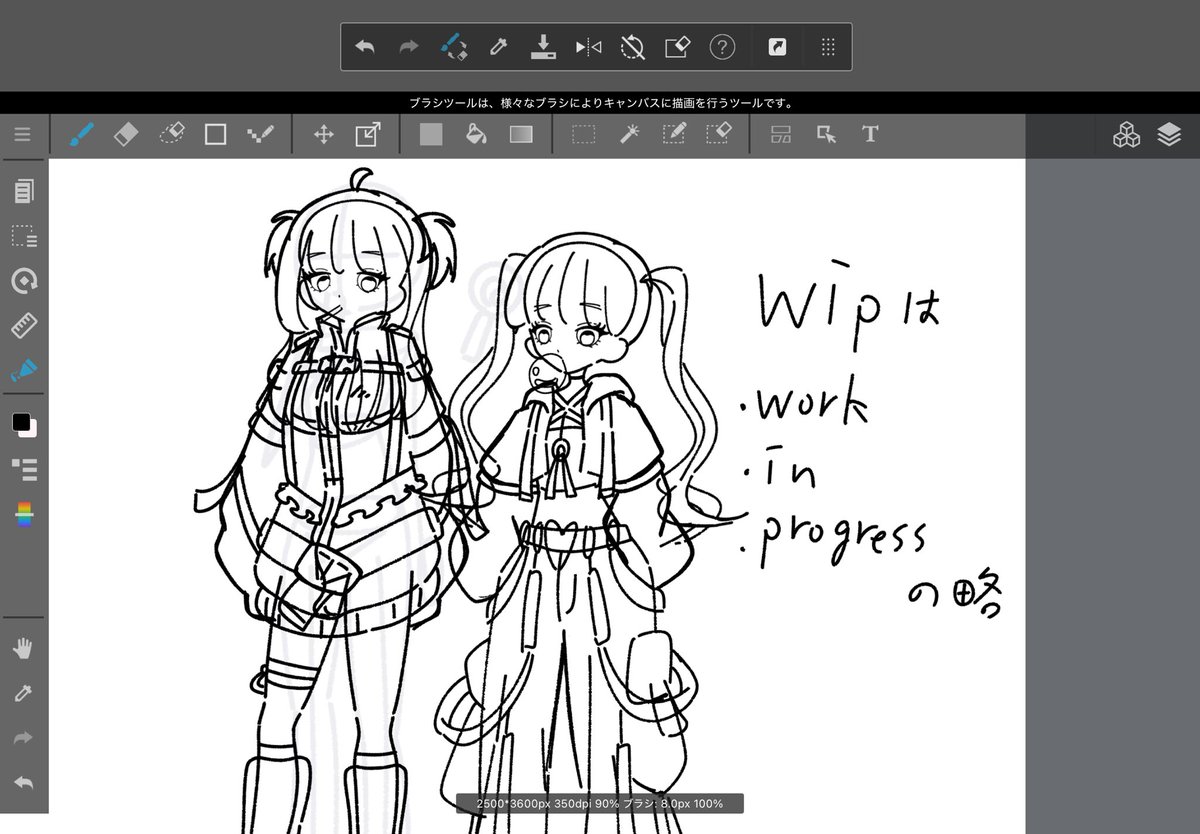The image size is (1200, 834).
Task: Tap the brush tool description tooltip text
Action: [600, 103]
